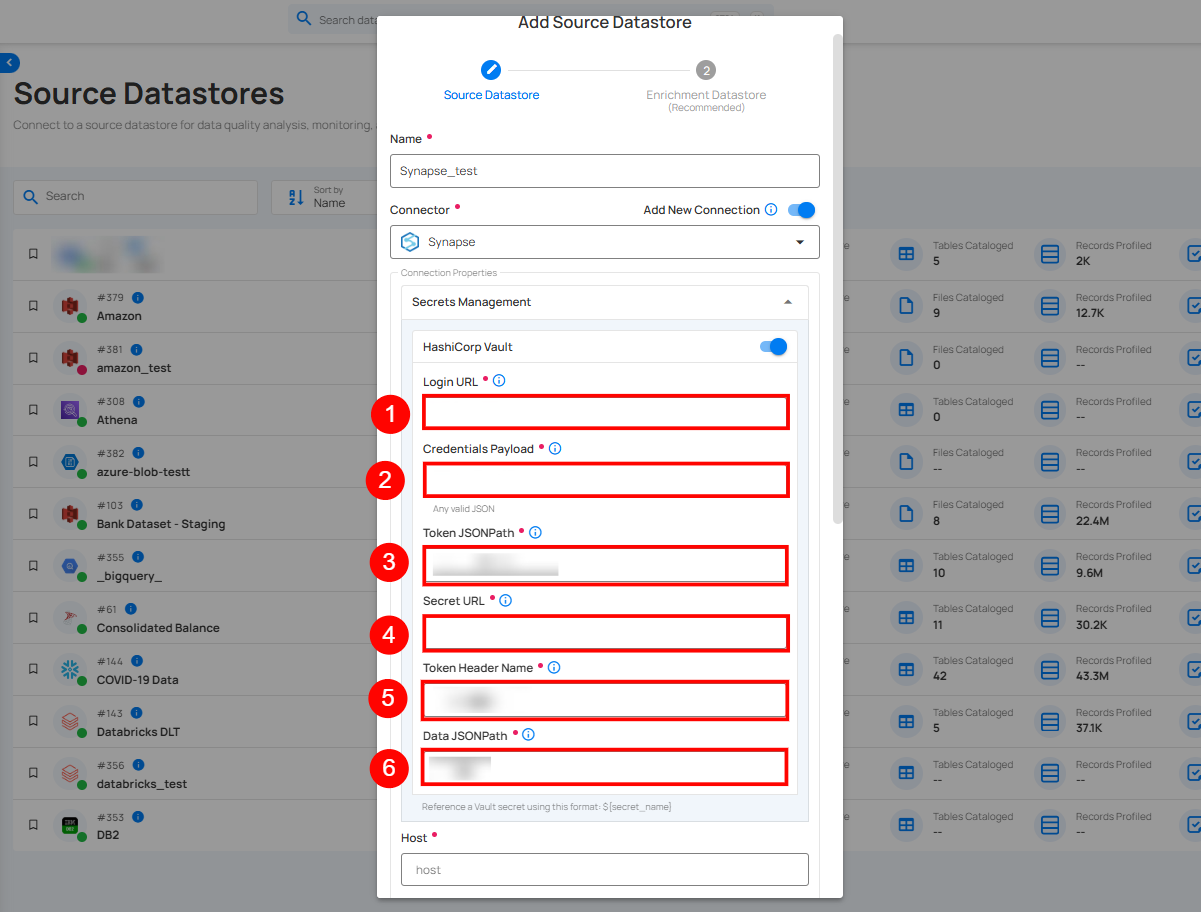Turn off Add New Connection switch
The image size is (1201, 912).
[802, 210]
